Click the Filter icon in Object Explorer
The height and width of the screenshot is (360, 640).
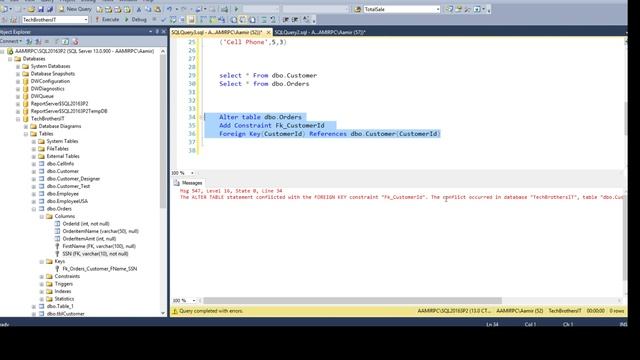point(56,41)
